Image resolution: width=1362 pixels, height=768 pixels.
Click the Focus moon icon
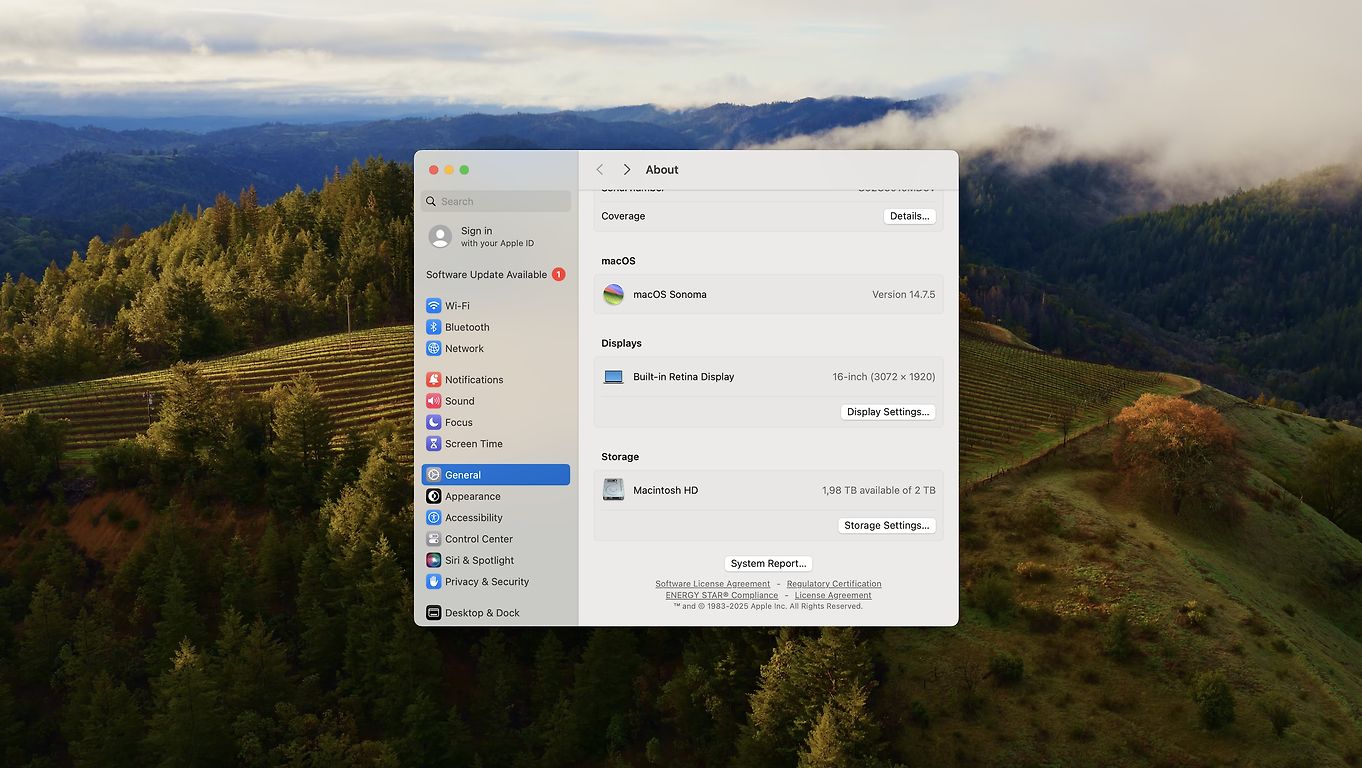[x=433, y=422]
